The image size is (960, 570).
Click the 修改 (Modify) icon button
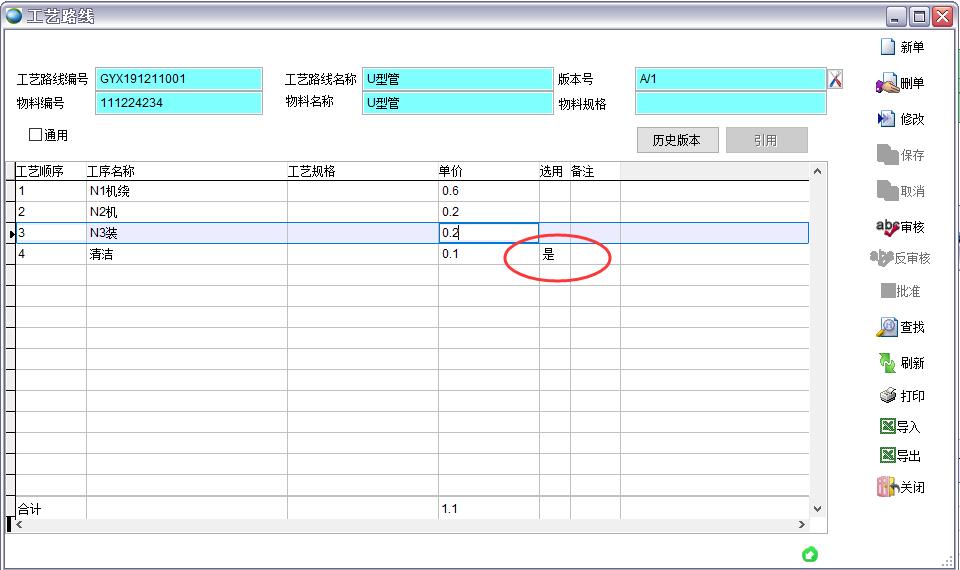pos(887,119)
